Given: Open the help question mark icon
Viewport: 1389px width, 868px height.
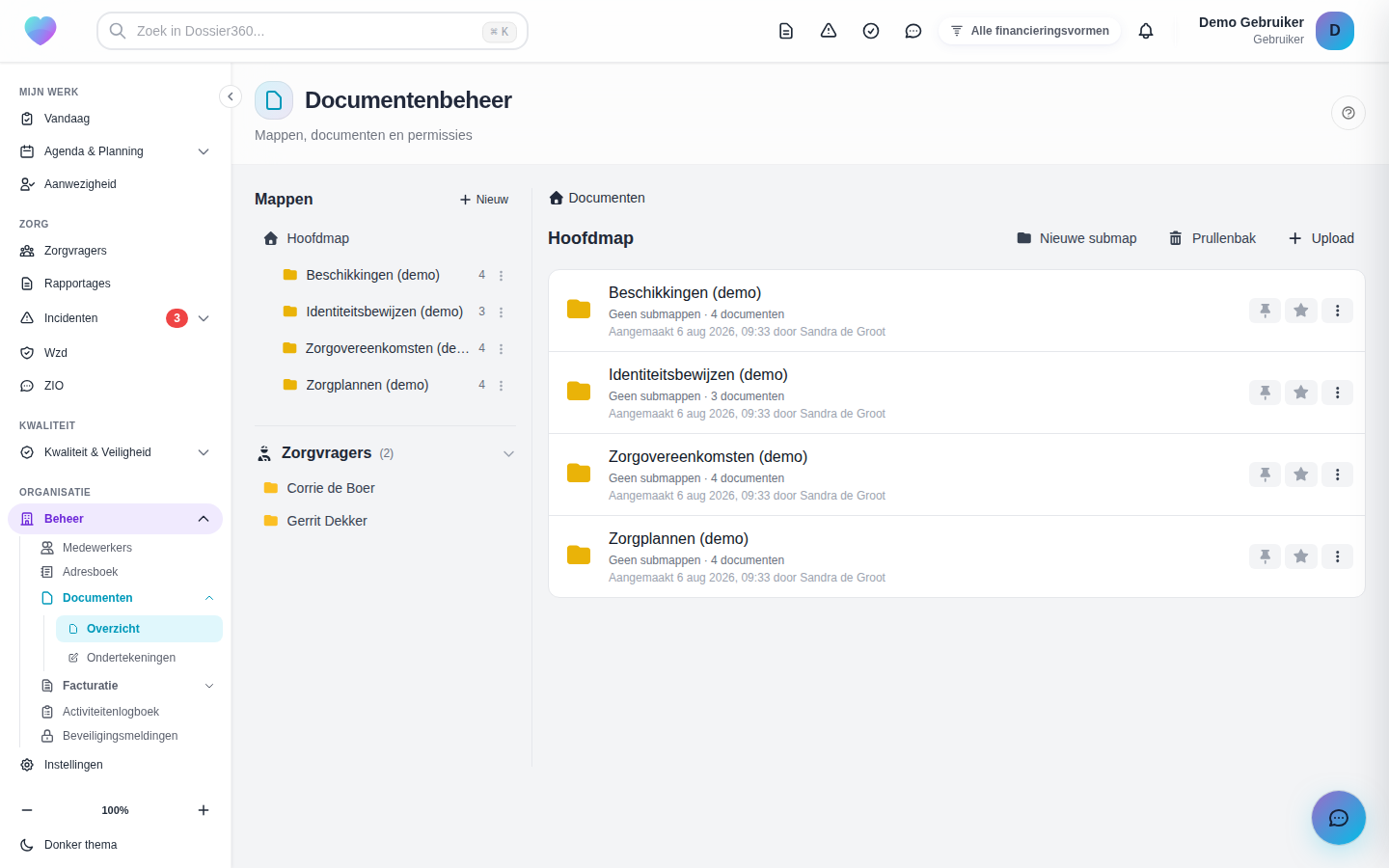Looking at the screenshot, I should tap(1348, 113).
